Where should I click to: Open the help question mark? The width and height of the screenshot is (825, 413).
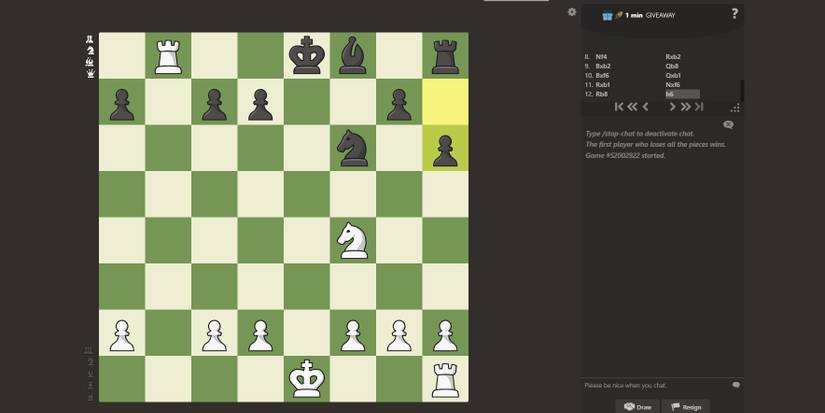(735, 14)
